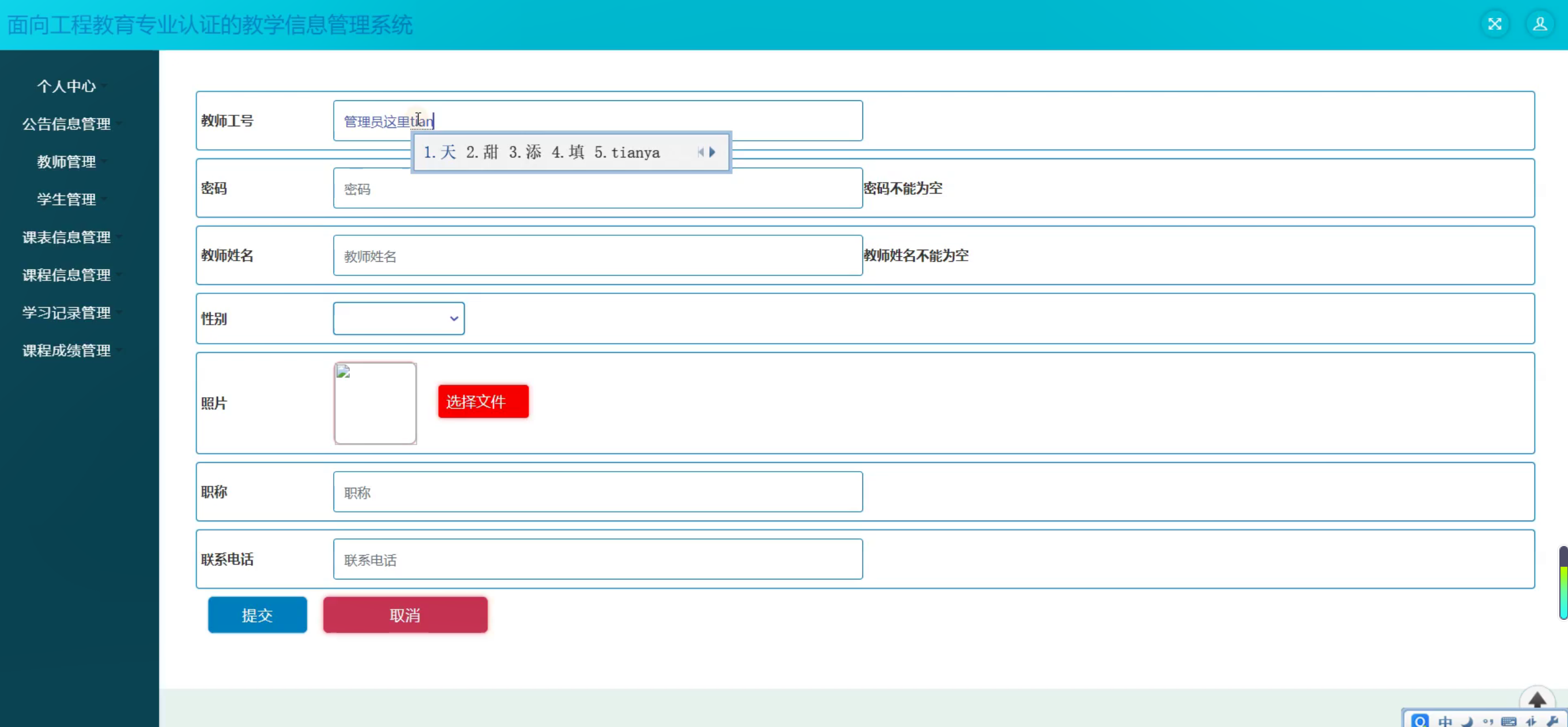Click the broken photo preview image
This screenshot has height=727, width=1568.
(375, 403)
